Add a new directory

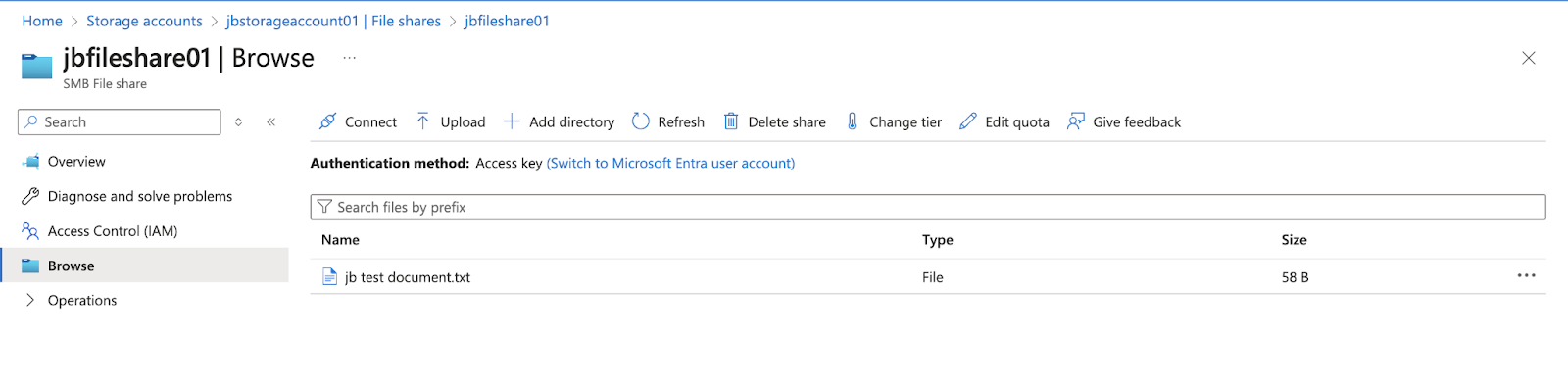[559, 121]
